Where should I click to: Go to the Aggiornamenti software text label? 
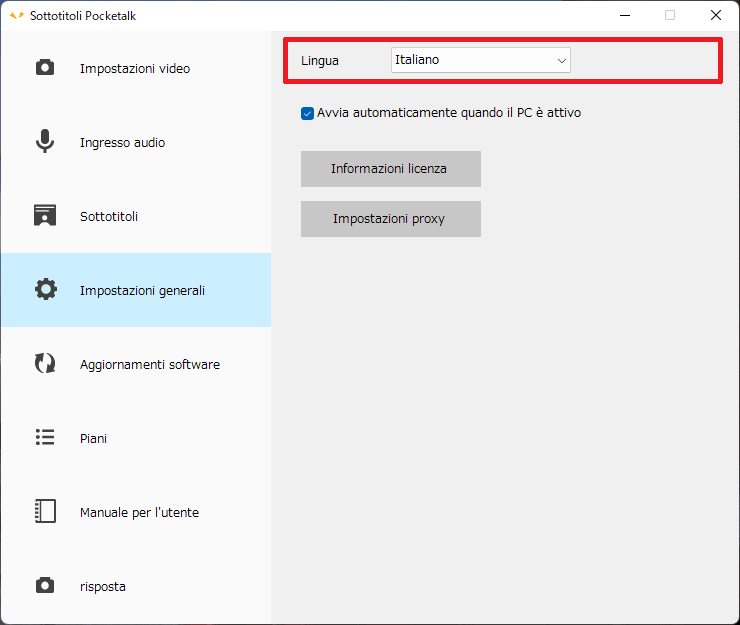[149, 365]
